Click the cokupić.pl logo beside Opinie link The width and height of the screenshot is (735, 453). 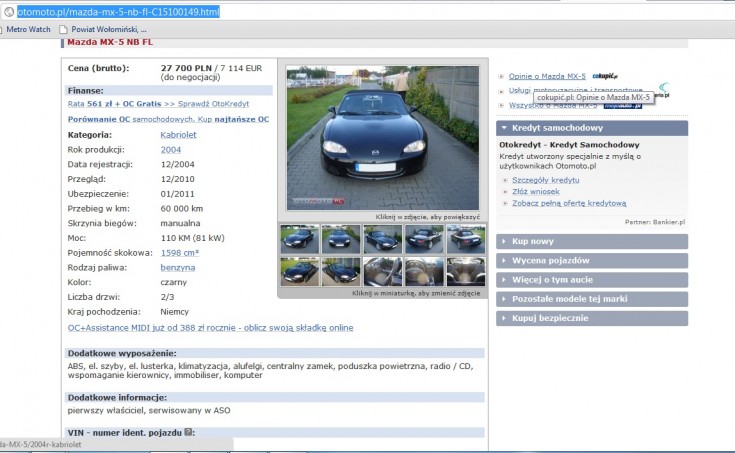[605, 76]
